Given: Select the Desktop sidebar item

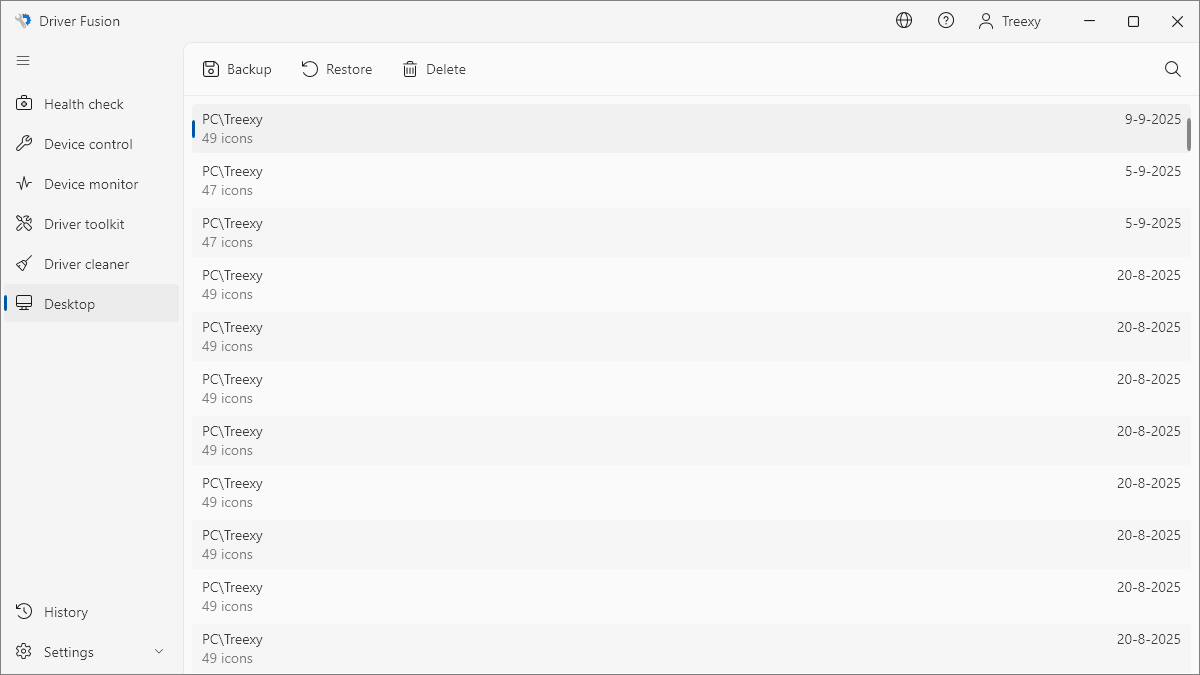Looking at the screenshot, I should [70, 304].
